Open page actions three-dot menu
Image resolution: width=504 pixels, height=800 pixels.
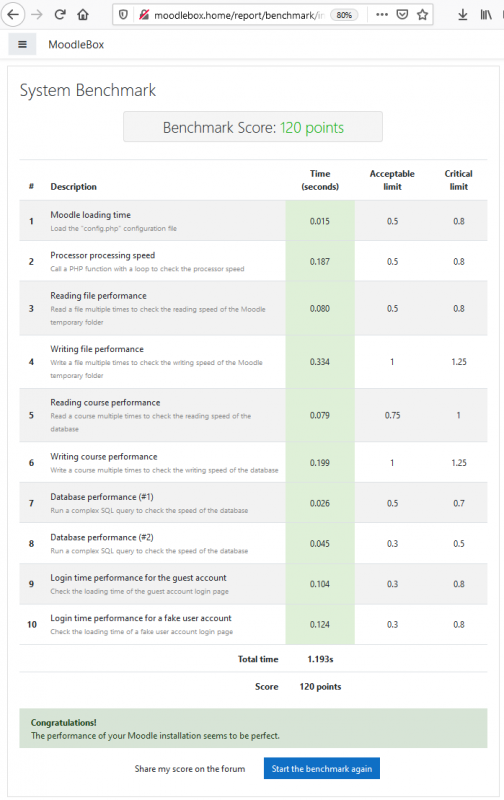(x=382, y=14)
